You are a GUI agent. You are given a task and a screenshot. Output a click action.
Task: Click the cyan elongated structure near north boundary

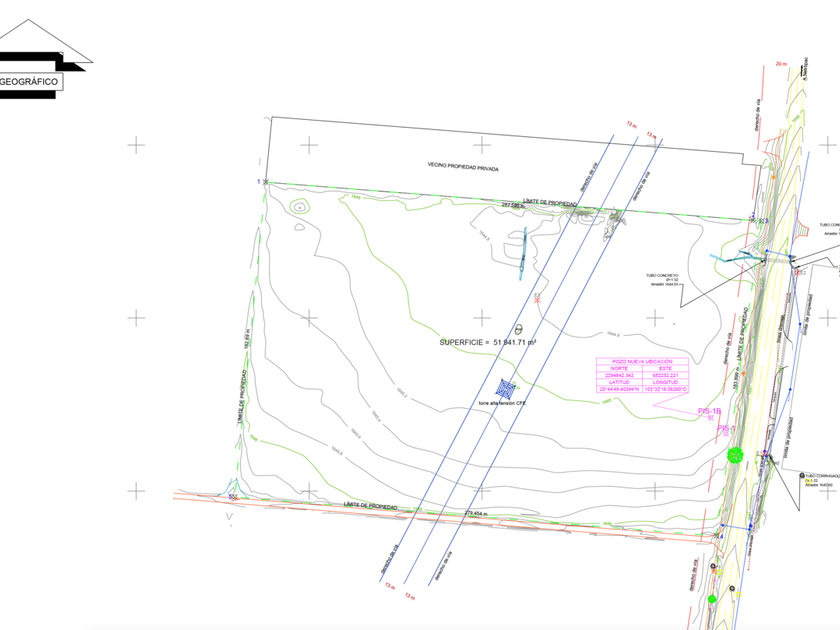tap(523, 253)
